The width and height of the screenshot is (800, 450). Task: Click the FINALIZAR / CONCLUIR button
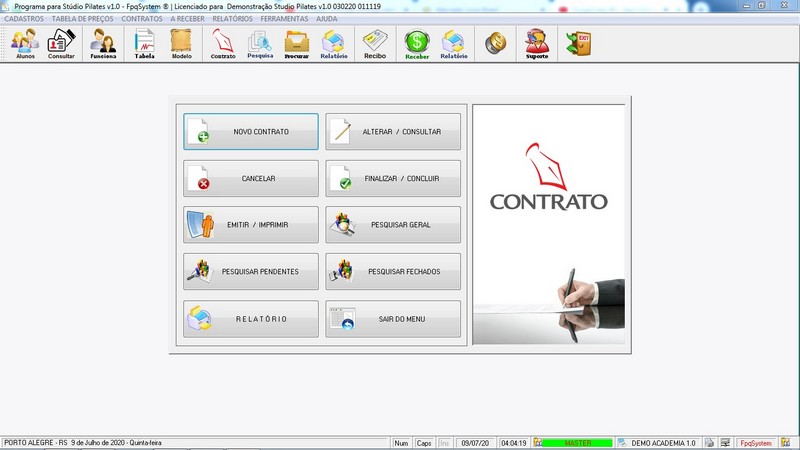click(x=393, y=179)
